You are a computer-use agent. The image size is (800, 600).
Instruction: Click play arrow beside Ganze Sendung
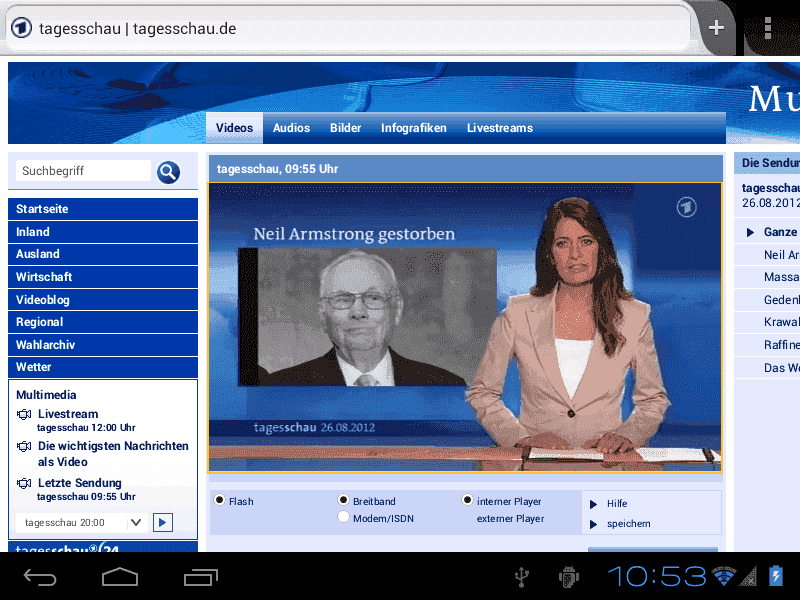click(x=750, y=233)
